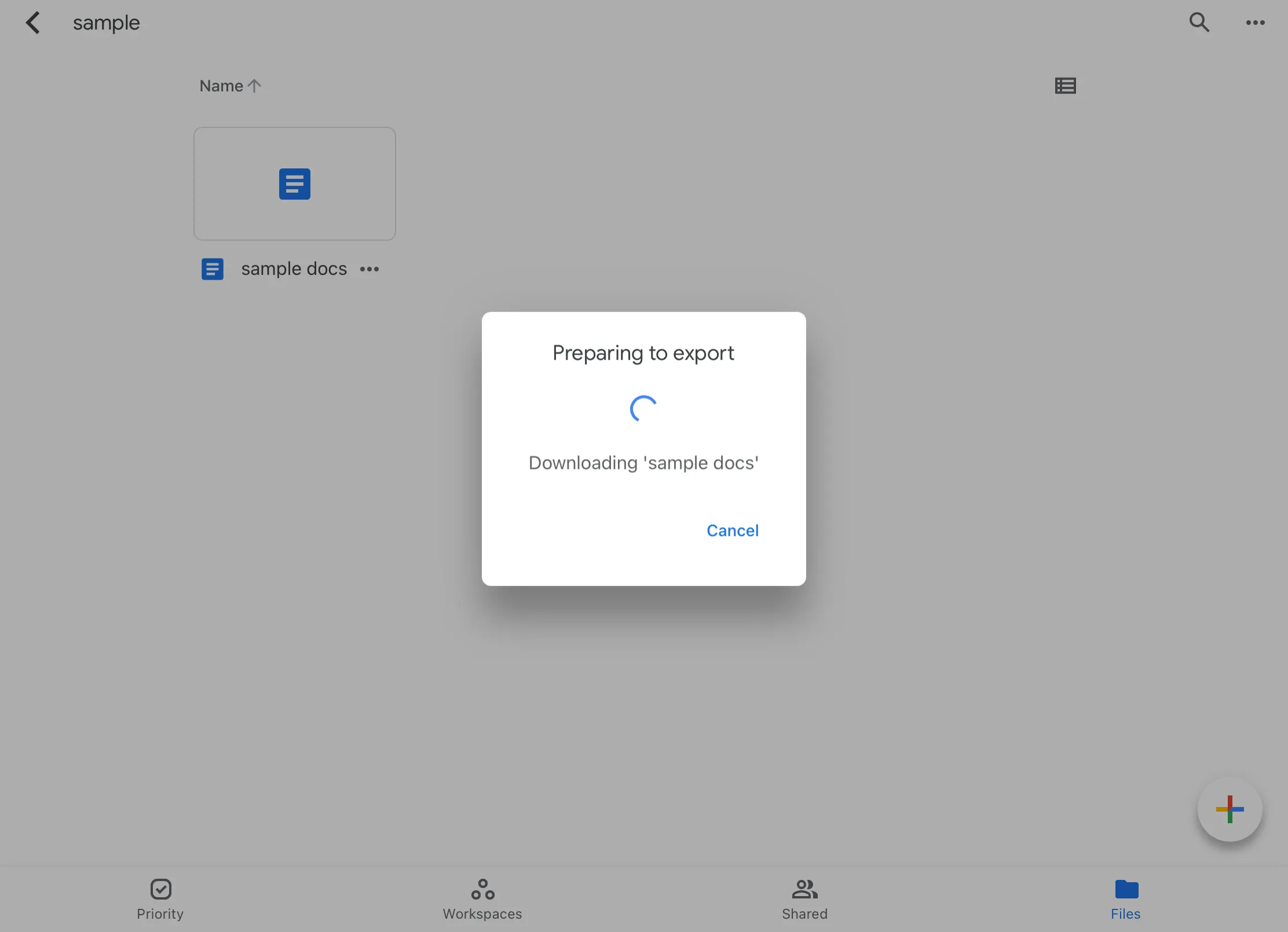Open the sample docs three-dot menu
This screenshot has height=932, width=1288.
point(369,269)
